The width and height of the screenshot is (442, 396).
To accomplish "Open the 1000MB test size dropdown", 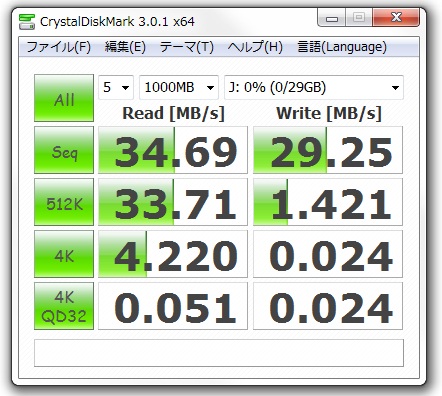I will pyautogui.click(x=179, y=87).
